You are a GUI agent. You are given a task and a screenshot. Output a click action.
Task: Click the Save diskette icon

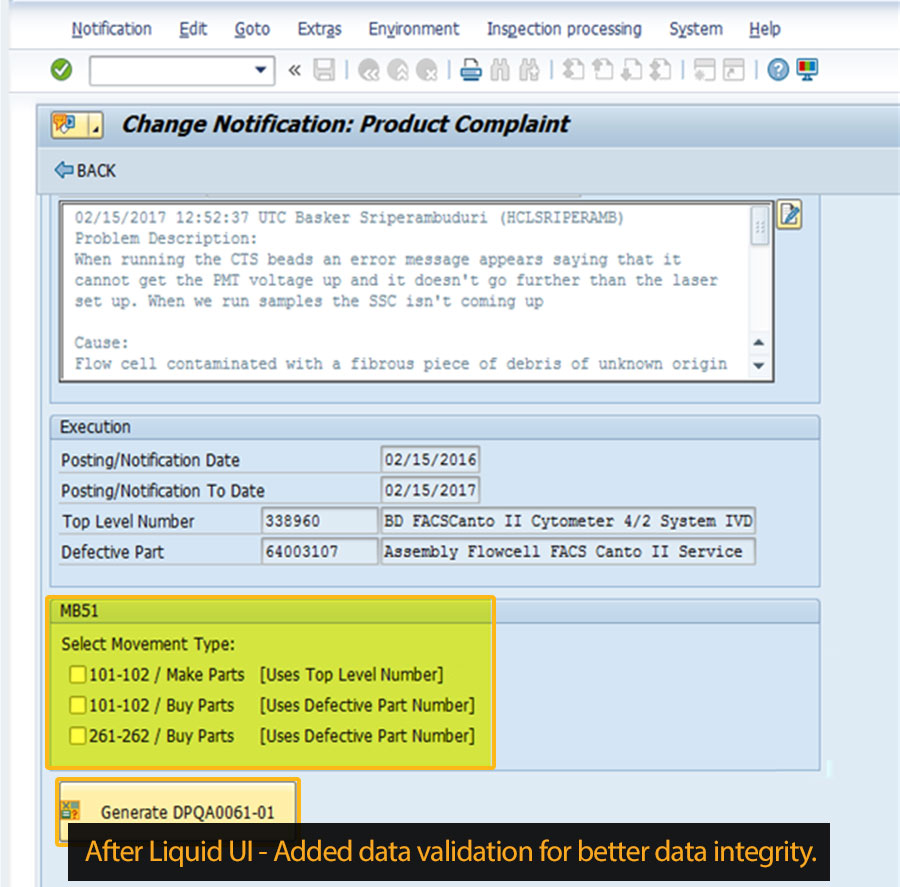[x=324, y=70]
